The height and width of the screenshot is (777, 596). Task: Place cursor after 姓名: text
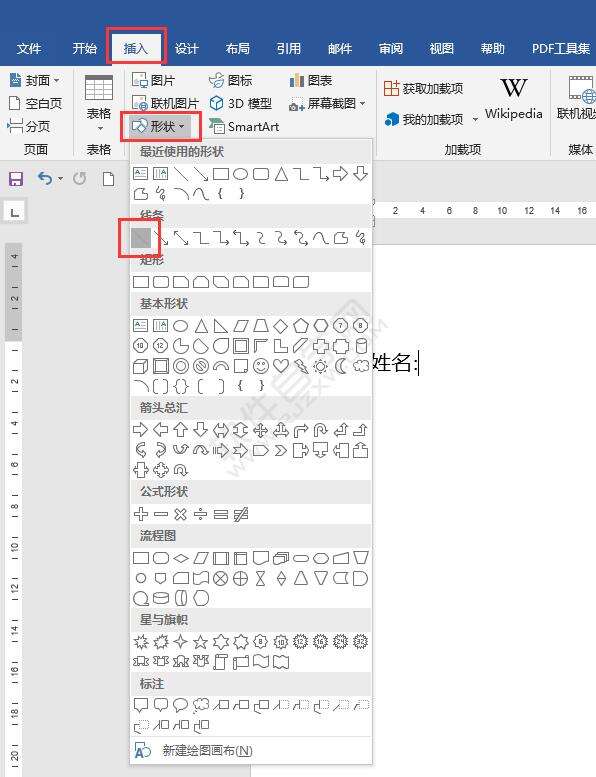click(x=419, y=363)
